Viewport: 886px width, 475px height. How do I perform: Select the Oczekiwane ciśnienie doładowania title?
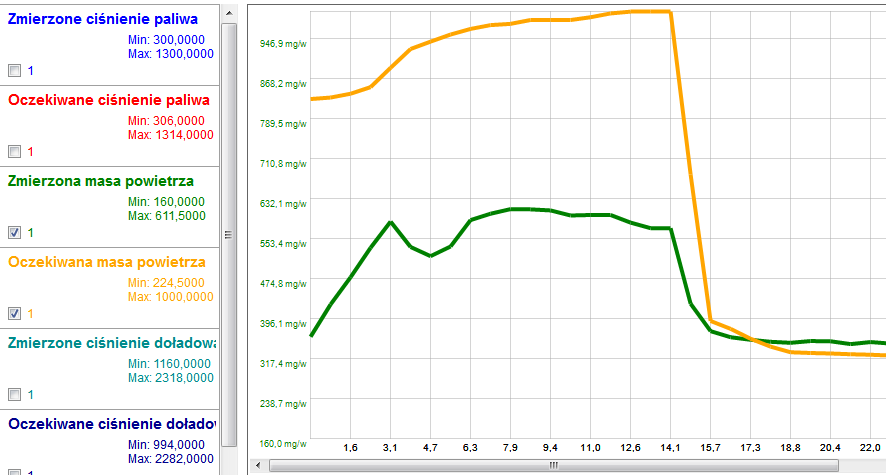point(110,424)
